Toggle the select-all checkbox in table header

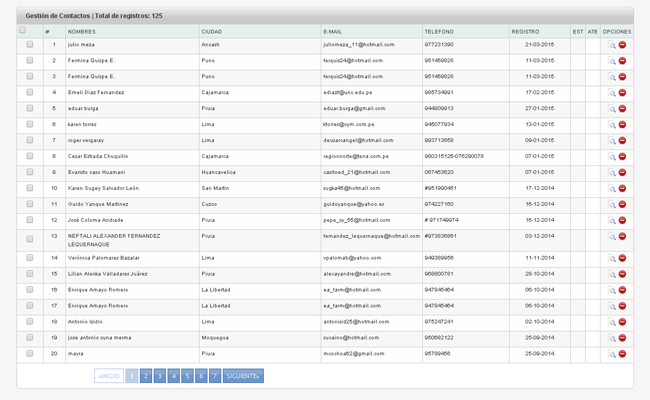pos(23,31)
